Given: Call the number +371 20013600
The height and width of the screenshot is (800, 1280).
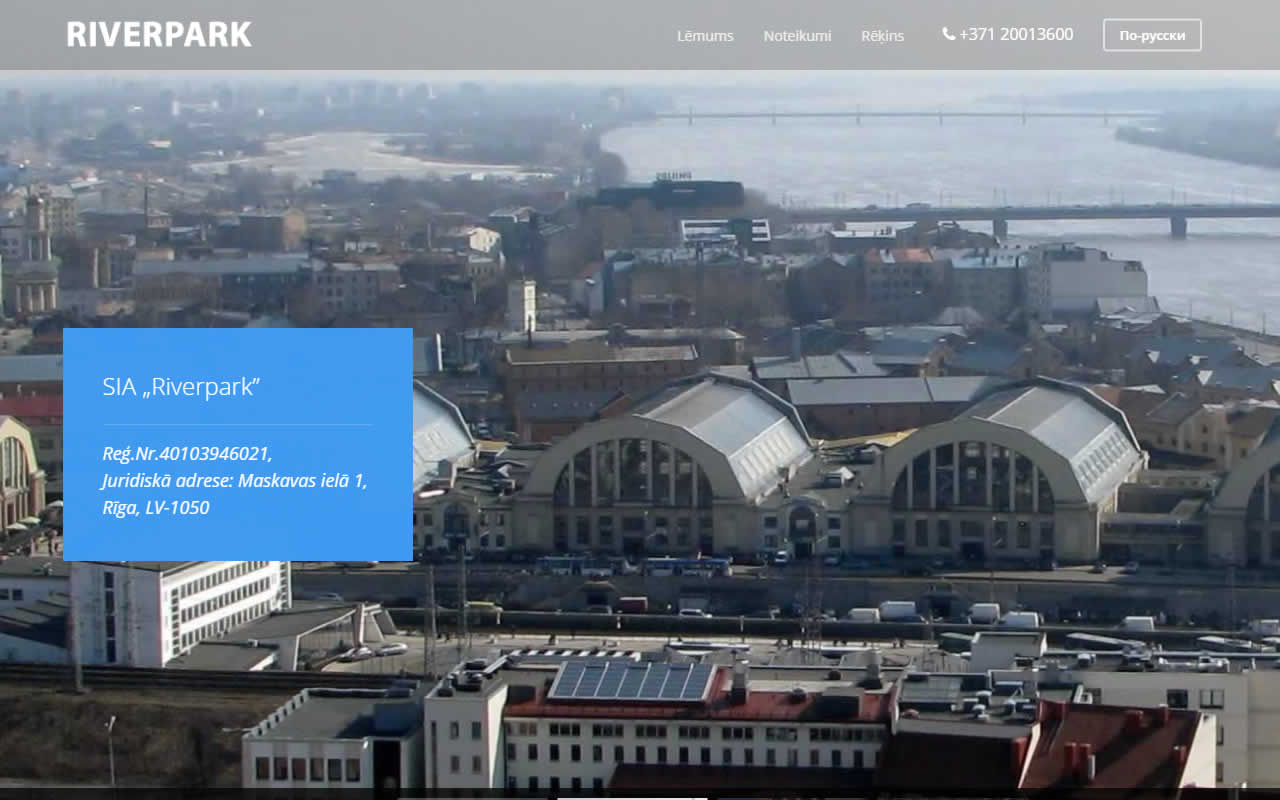Looking at the screenshot, I should pos(1016,34).
